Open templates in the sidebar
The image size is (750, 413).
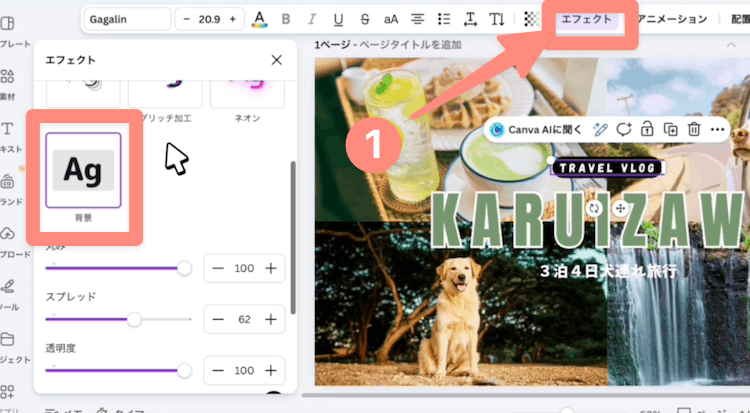pyautogui.click(x=8, y=31)
